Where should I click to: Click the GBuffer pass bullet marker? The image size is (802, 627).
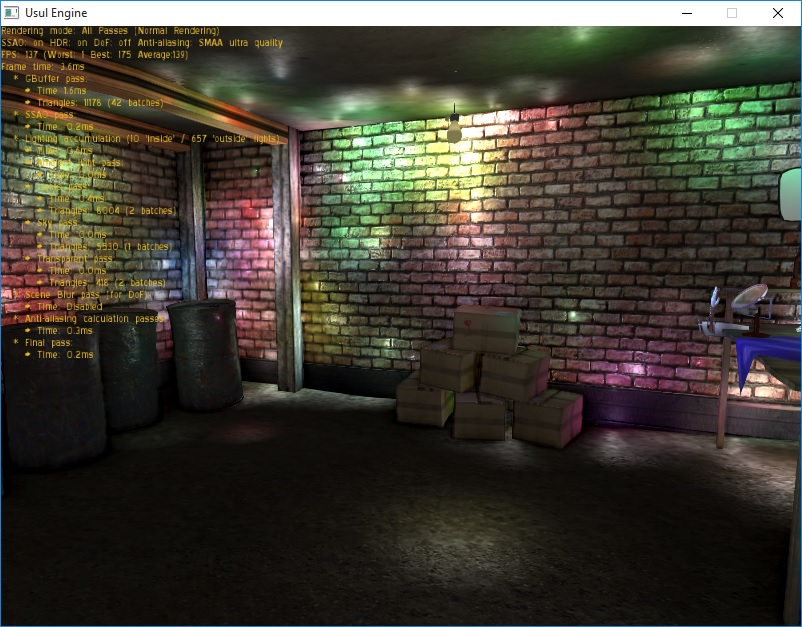coord(17,80)
